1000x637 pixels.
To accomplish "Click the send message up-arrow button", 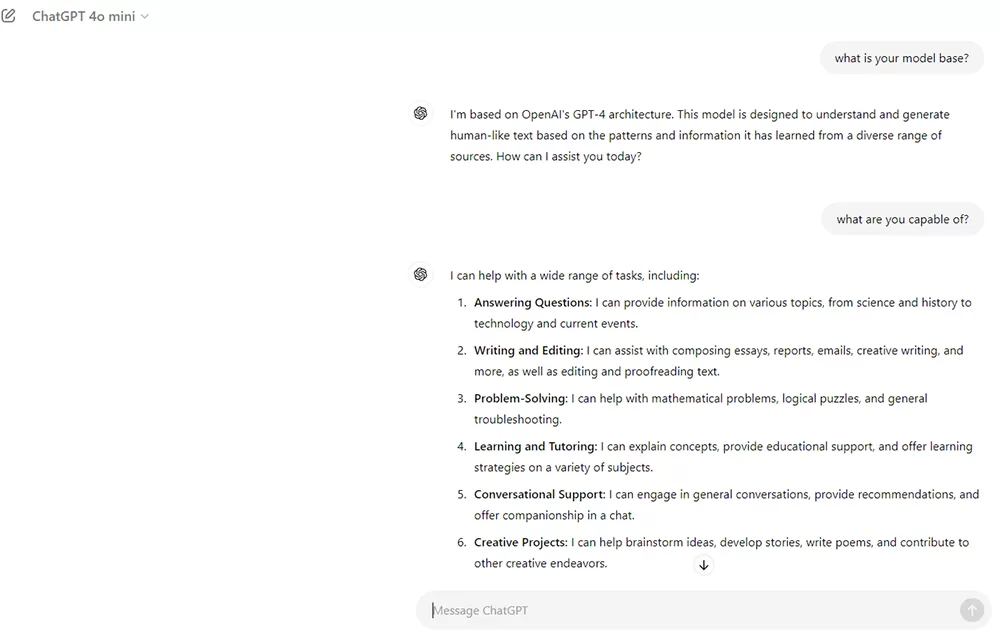I will [971, 610].
